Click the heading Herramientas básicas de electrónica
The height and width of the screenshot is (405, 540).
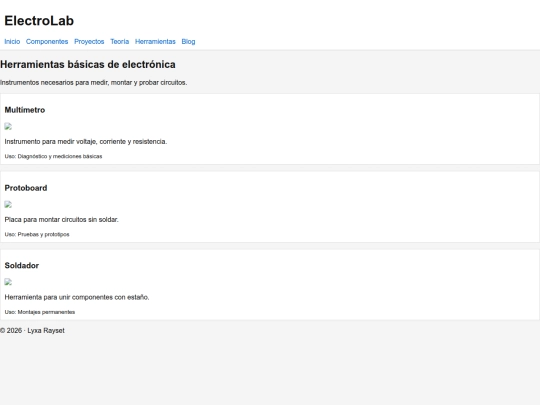click(x=88, y=64)
